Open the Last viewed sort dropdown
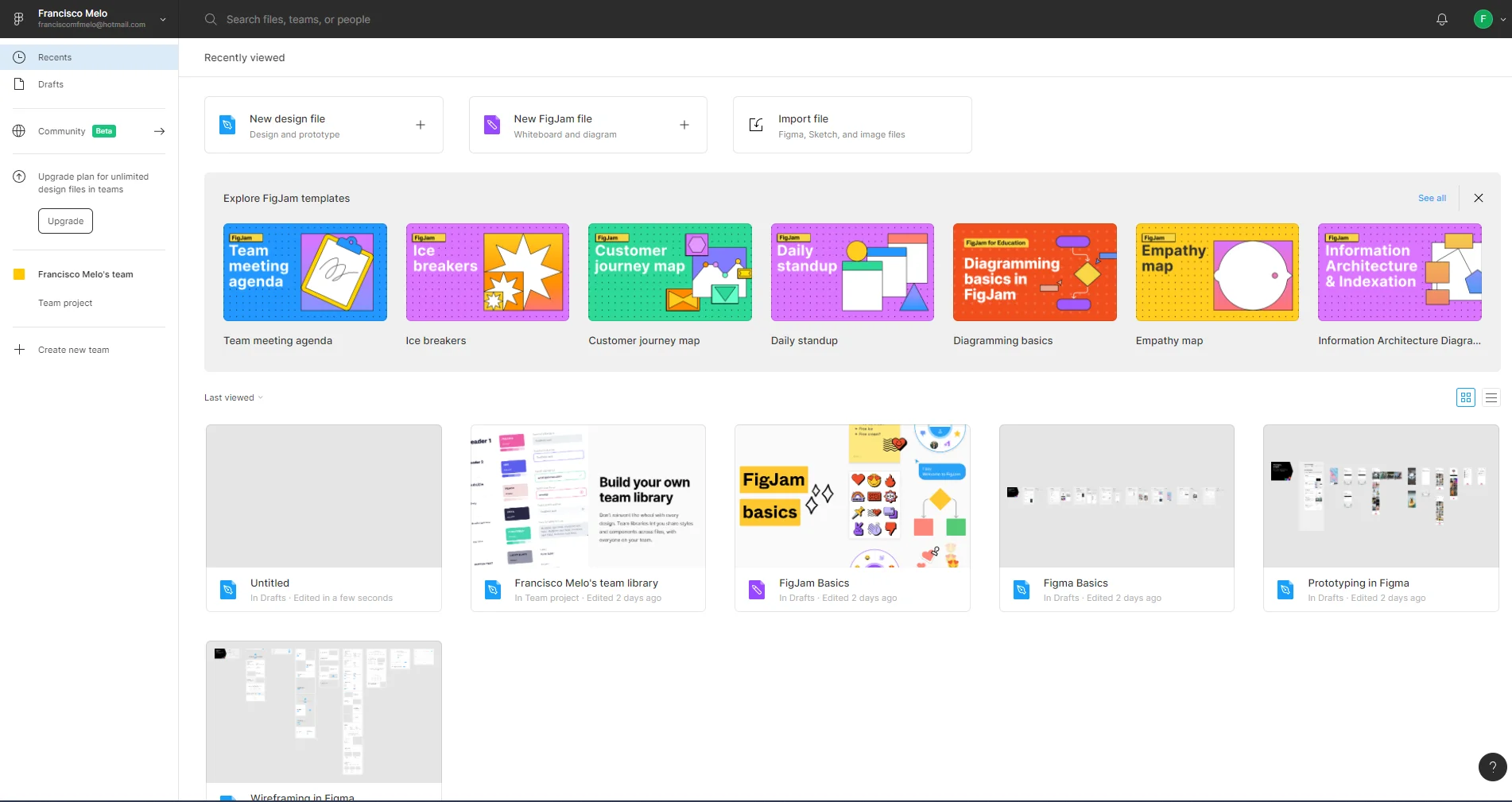This screenshot has width=1512, height=802. (233, 397)
